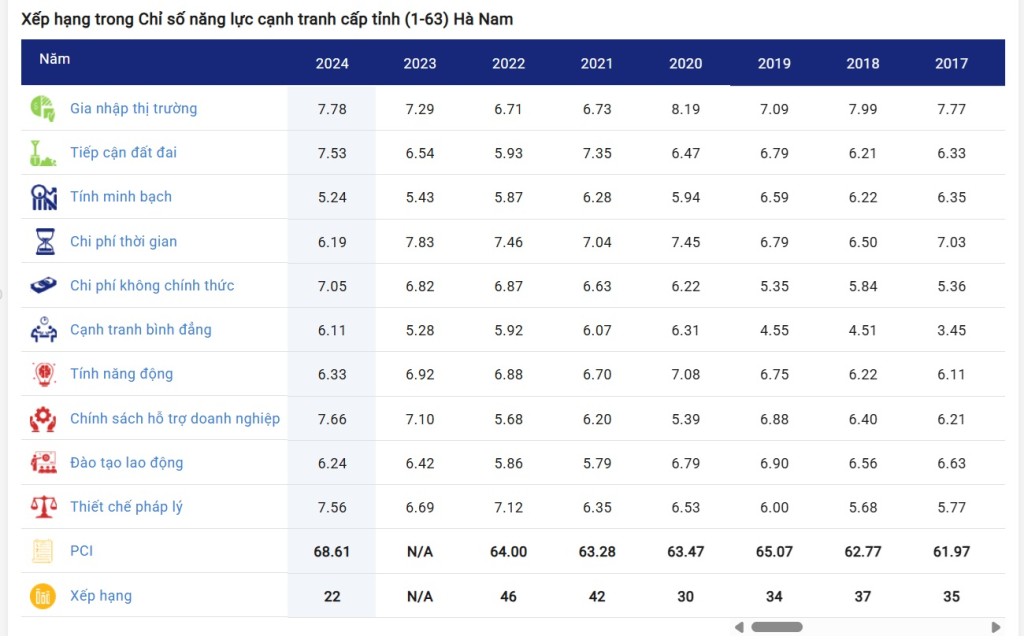
Task: Click the Năm header cell
Action: pos(55,59)
